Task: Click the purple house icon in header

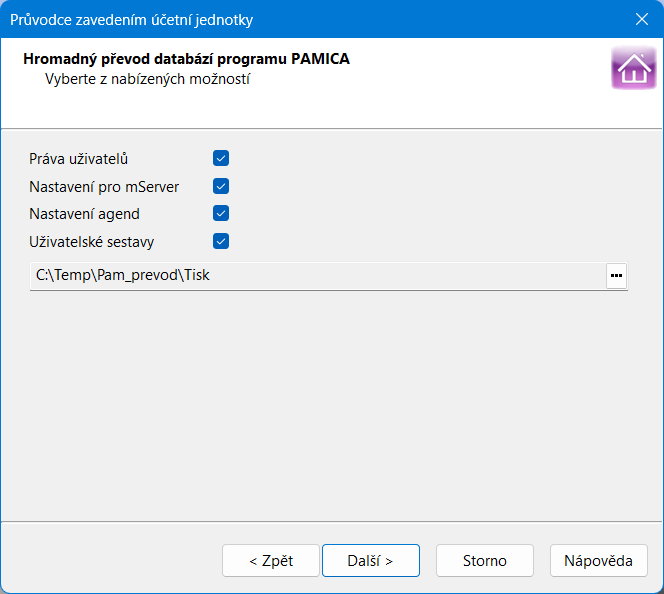Action: coord(633,68)
